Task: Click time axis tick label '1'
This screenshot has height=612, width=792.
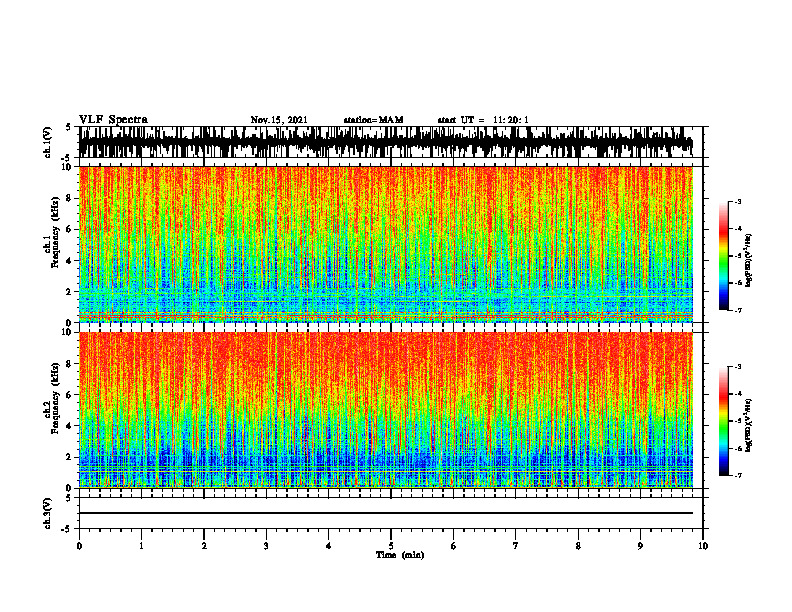Action: (x=141, y=546)
